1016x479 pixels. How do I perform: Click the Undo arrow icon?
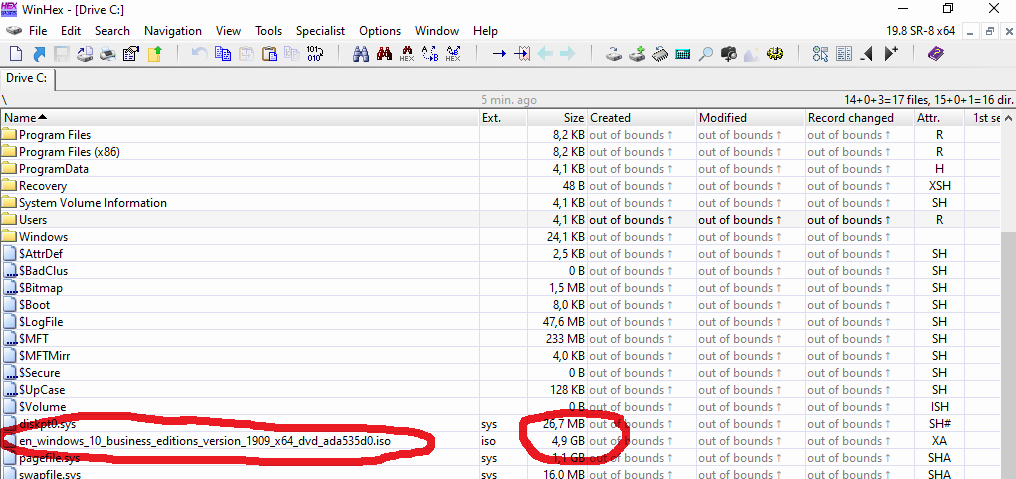tap(199, 54)
